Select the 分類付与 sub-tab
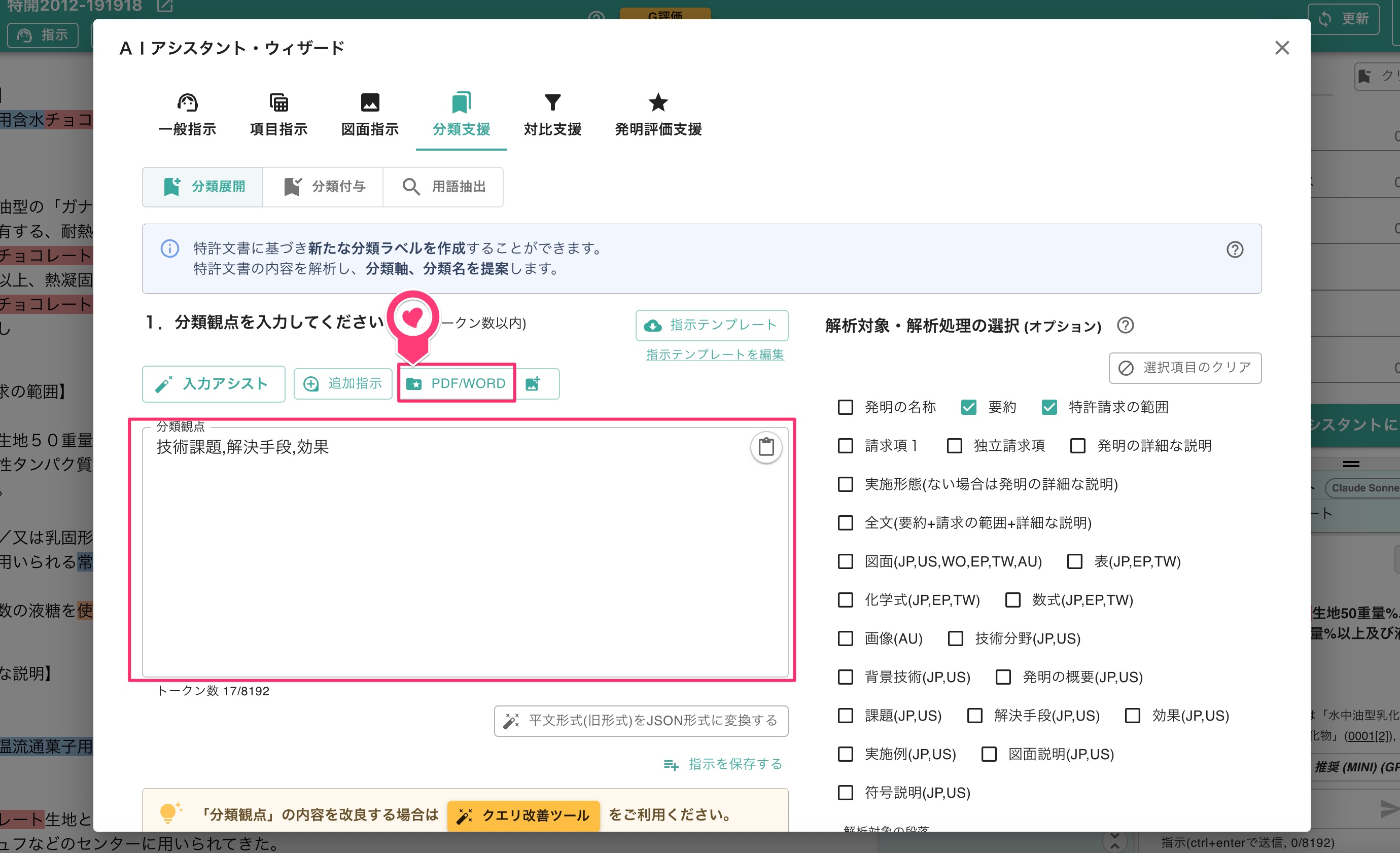This screenshot has height=853, width=1400. point(323,186)
